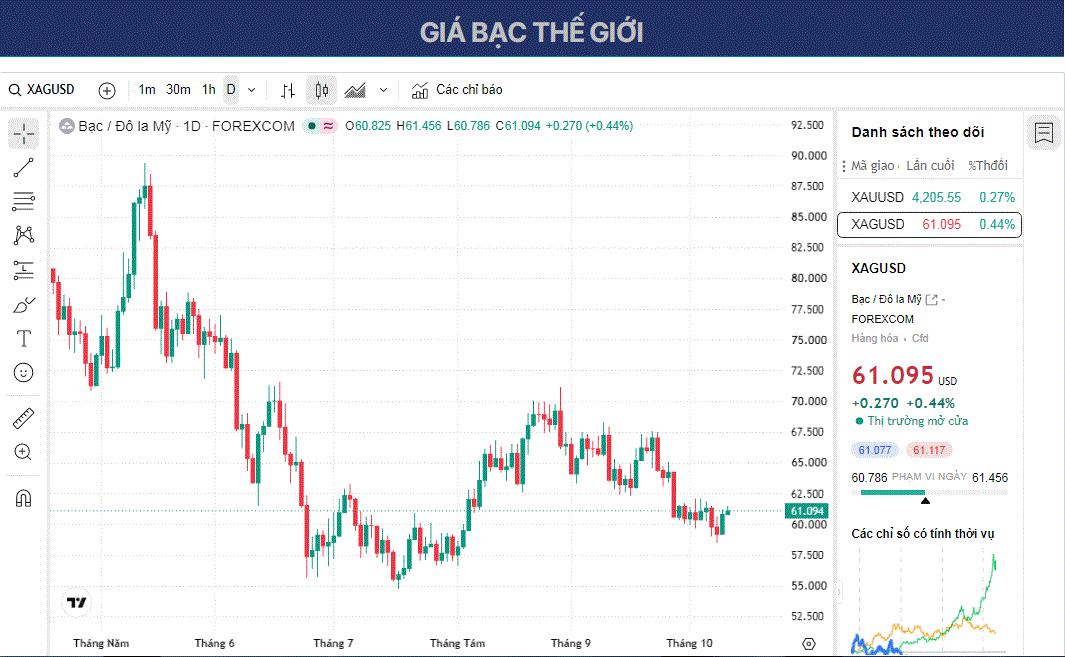Select the 30m timeframe
The image size is (1065, 657).
click(x=178, y=90)
